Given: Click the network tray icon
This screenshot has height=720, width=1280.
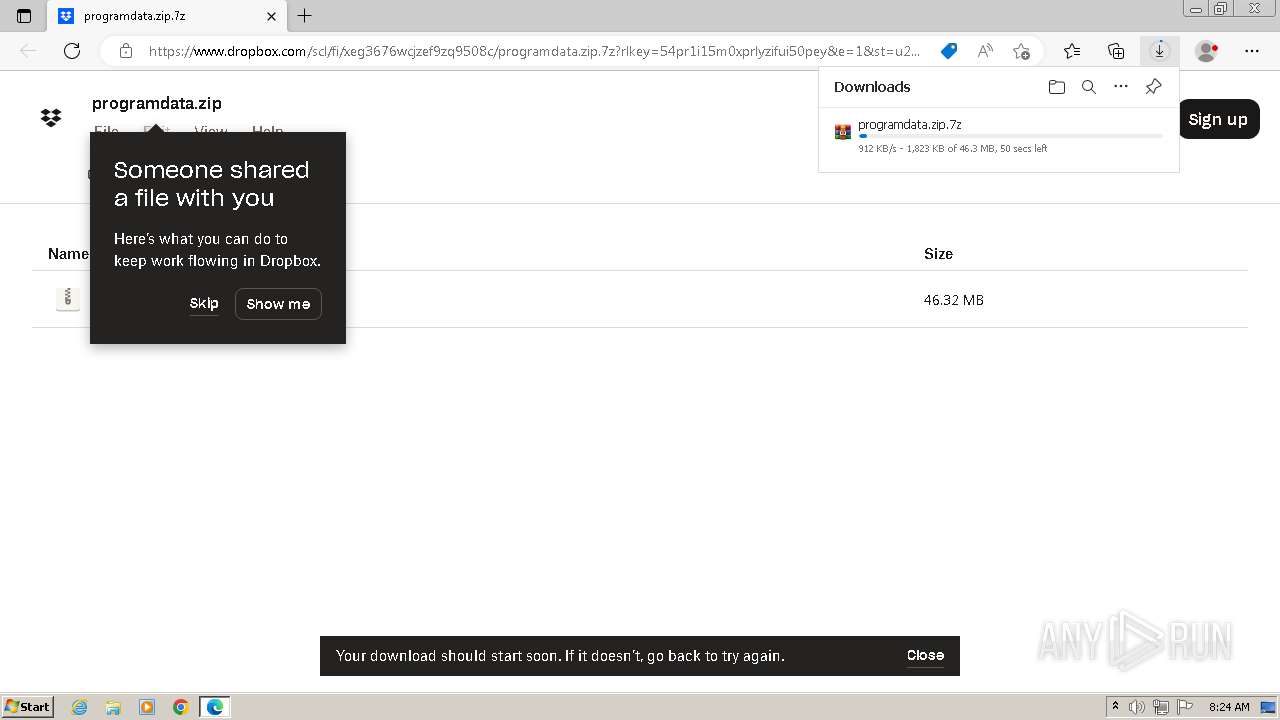Looking at the screenshot, I should pyautogui.click(x=1161, y=707).
